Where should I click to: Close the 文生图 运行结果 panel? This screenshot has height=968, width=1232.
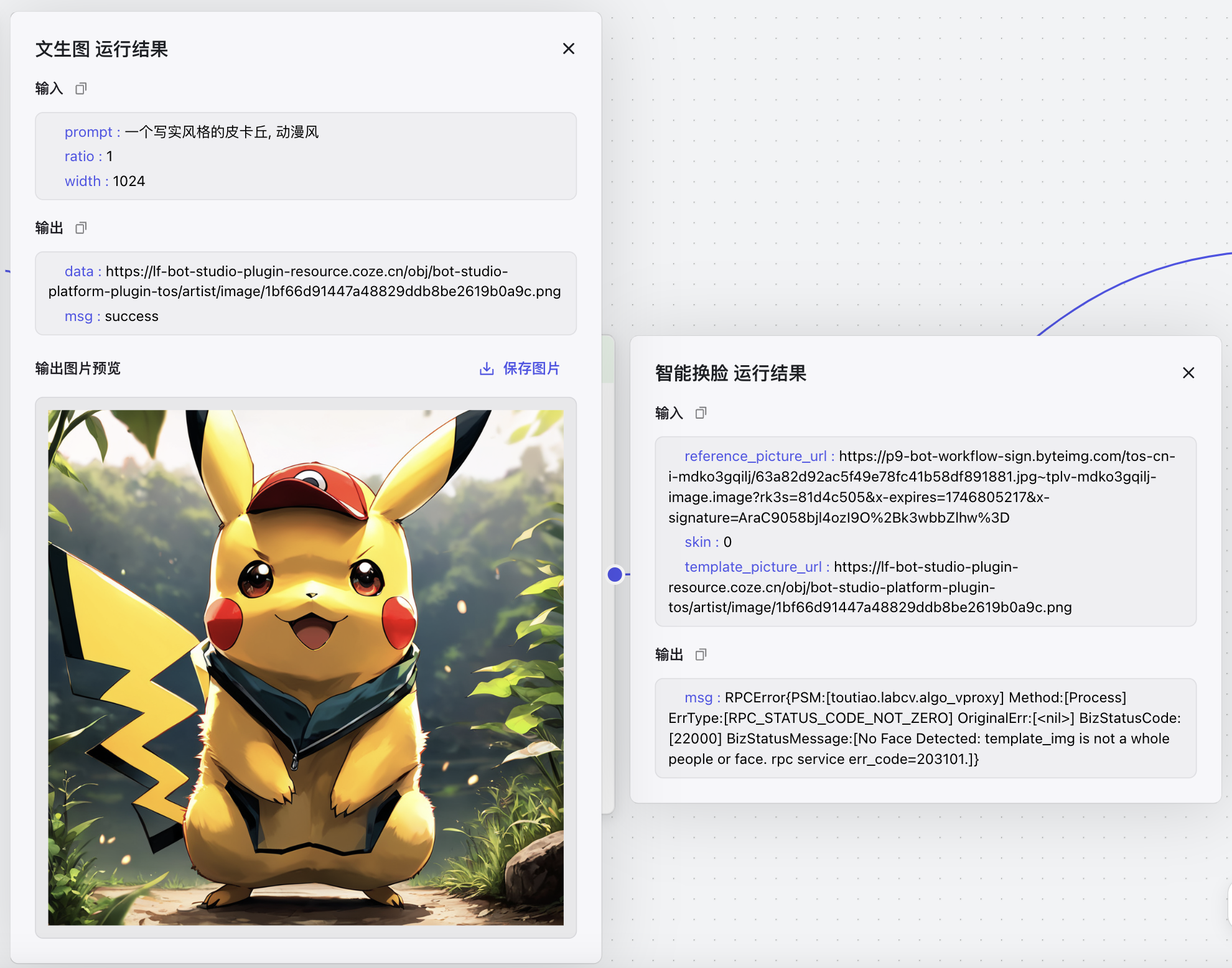tap(568, 49)
